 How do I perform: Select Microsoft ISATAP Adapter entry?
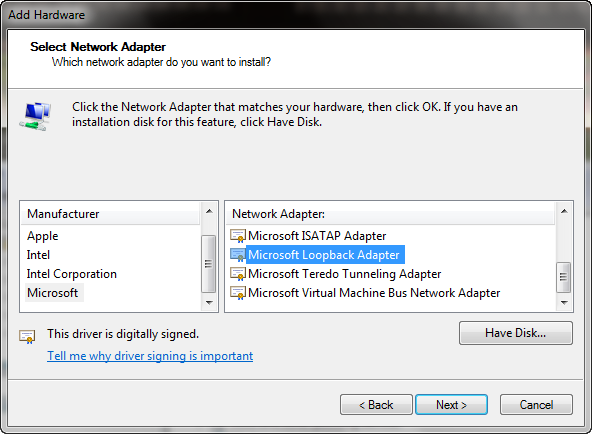(317, 236)
